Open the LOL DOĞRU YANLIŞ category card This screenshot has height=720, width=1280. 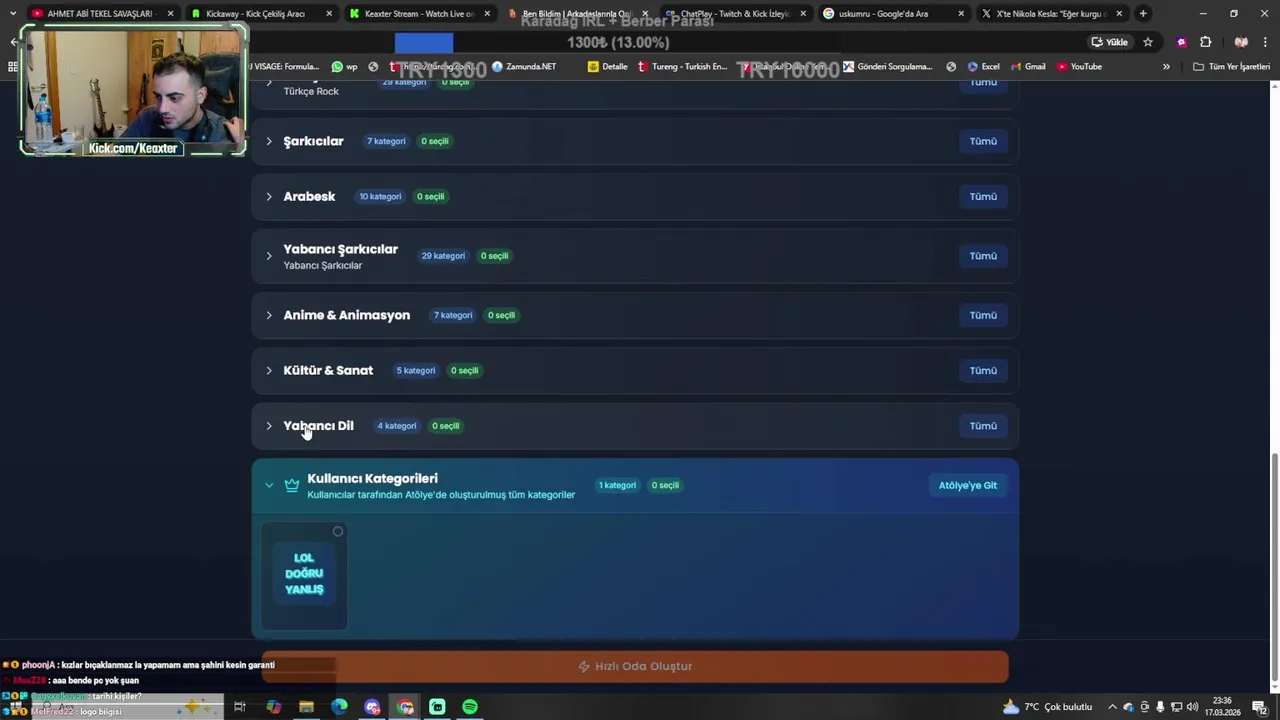(x=304, y=575)
